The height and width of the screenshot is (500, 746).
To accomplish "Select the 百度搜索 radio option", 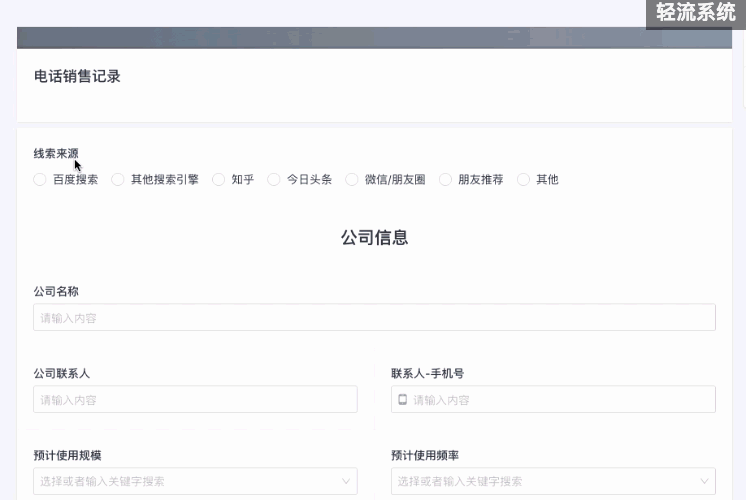I will tap(40, 180).
